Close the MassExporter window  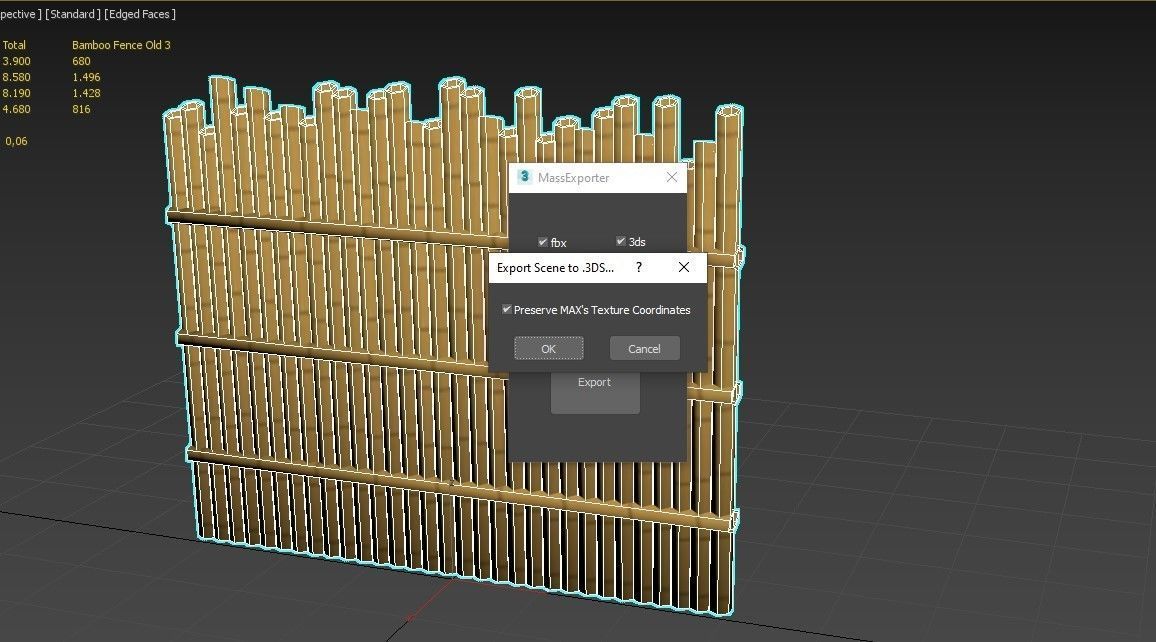[x=672, y=178]
